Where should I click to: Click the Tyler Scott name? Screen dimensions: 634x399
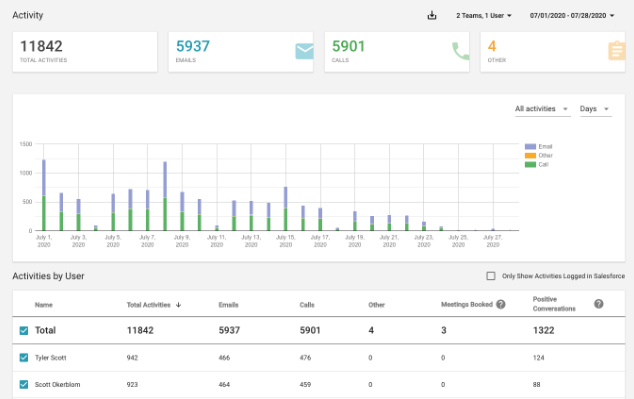[51, 358]
